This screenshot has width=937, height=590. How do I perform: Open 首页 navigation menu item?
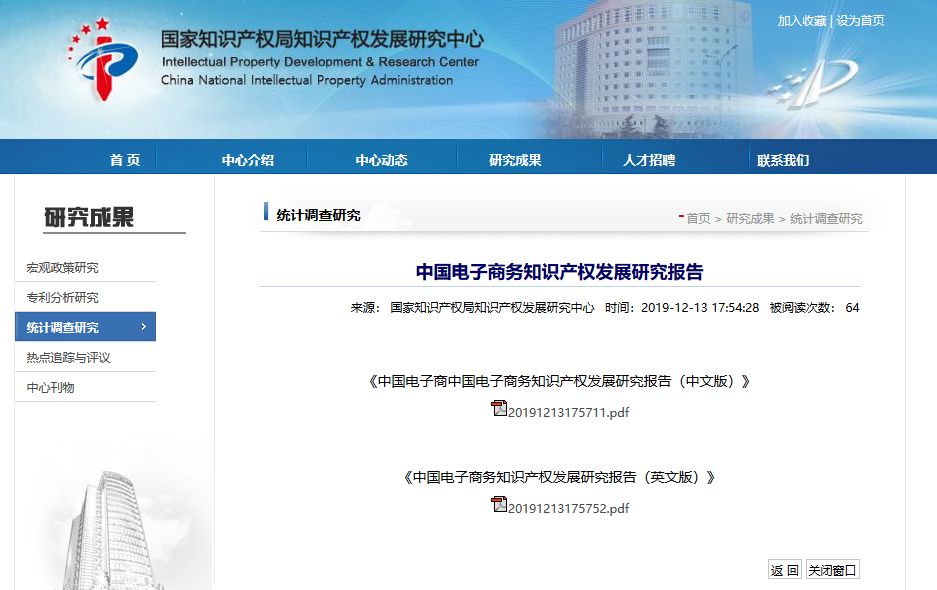point(125,160)
